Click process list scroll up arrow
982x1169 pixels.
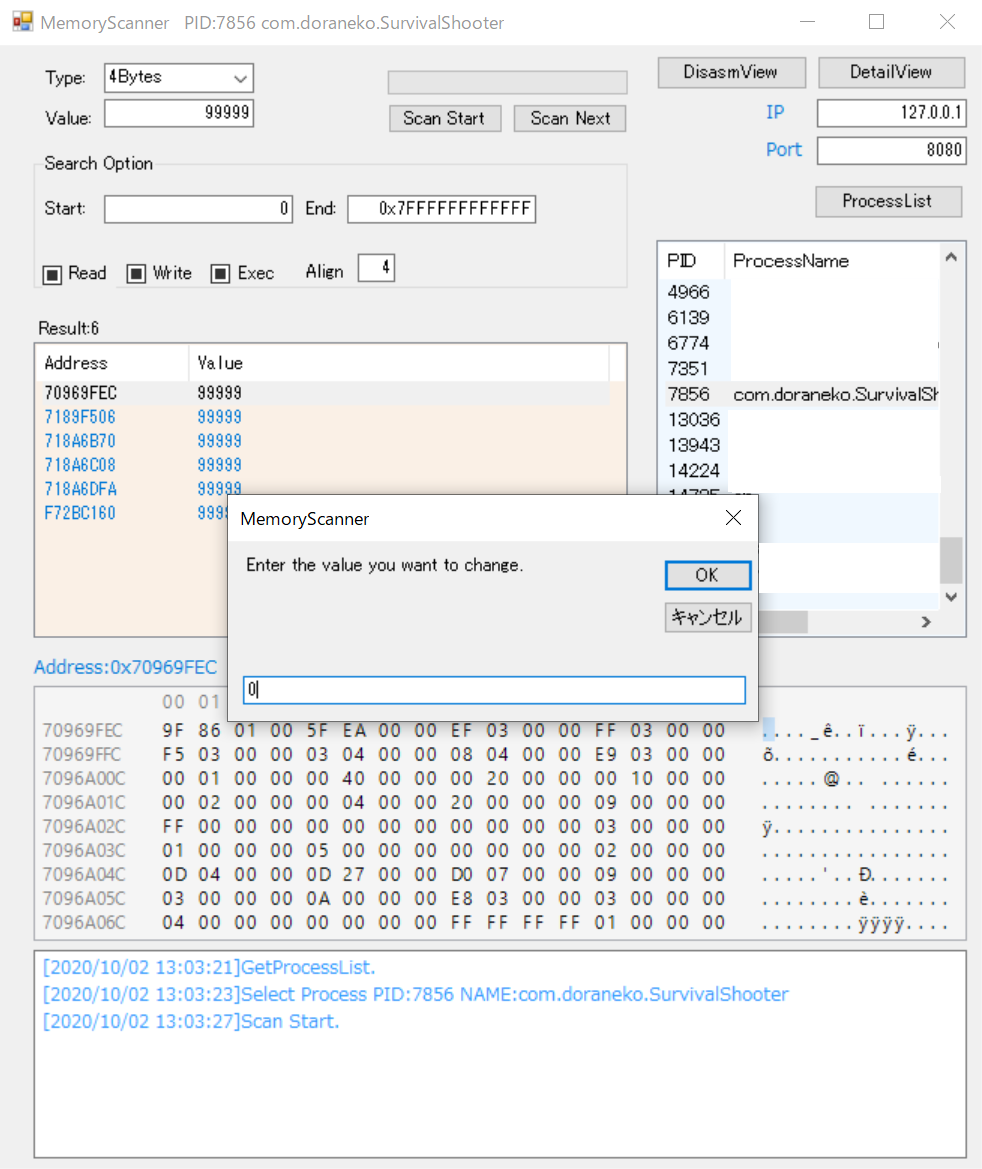point(951,257)
